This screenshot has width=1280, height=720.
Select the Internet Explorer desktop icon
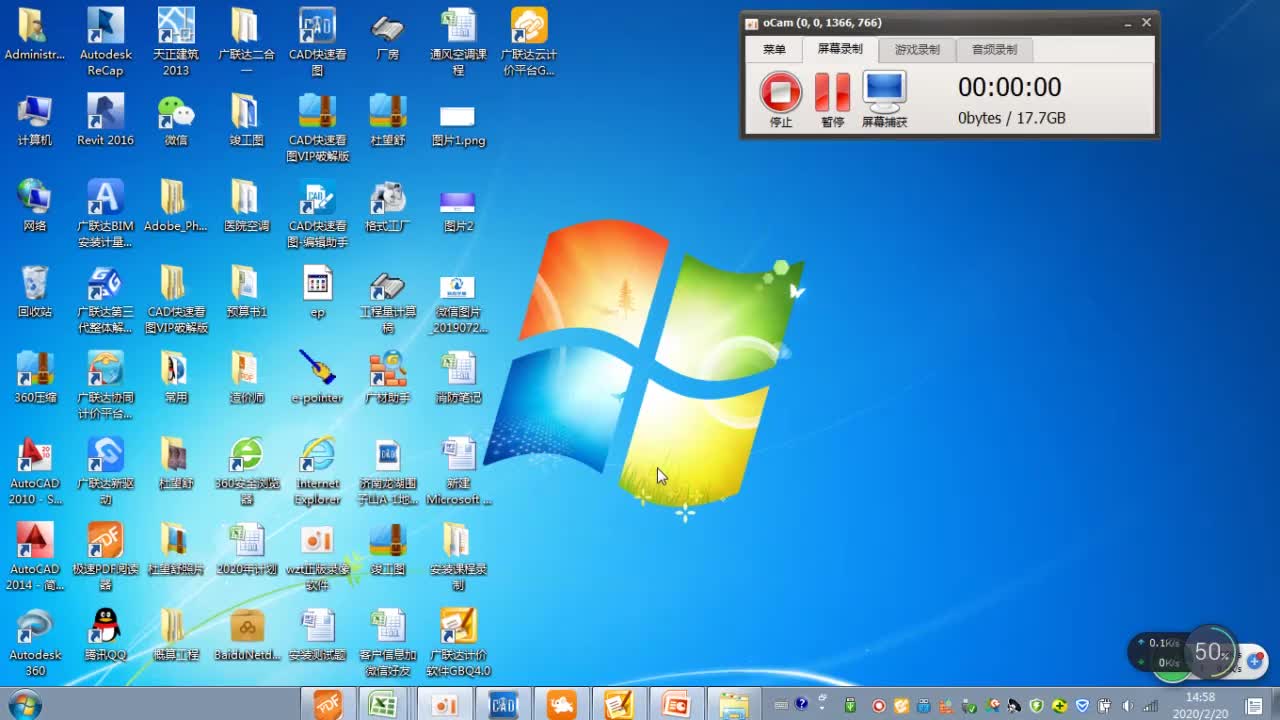tap(317, 471)
